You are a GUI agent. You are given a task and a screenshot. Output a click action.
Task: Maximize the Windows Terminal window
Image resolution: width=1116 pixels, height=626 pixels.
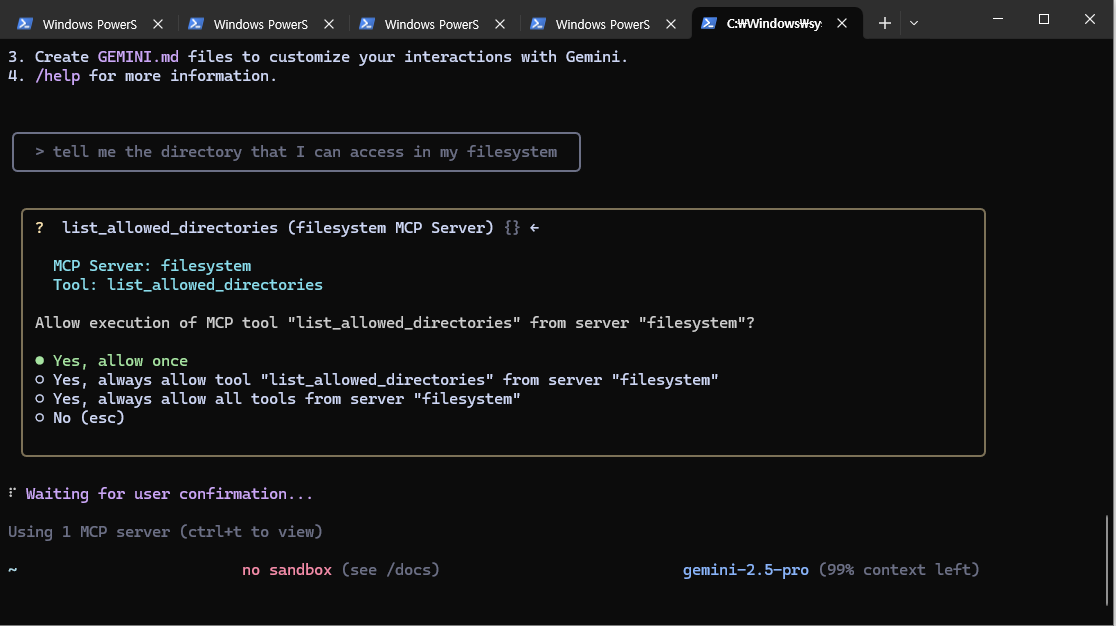click(1043, 19)
